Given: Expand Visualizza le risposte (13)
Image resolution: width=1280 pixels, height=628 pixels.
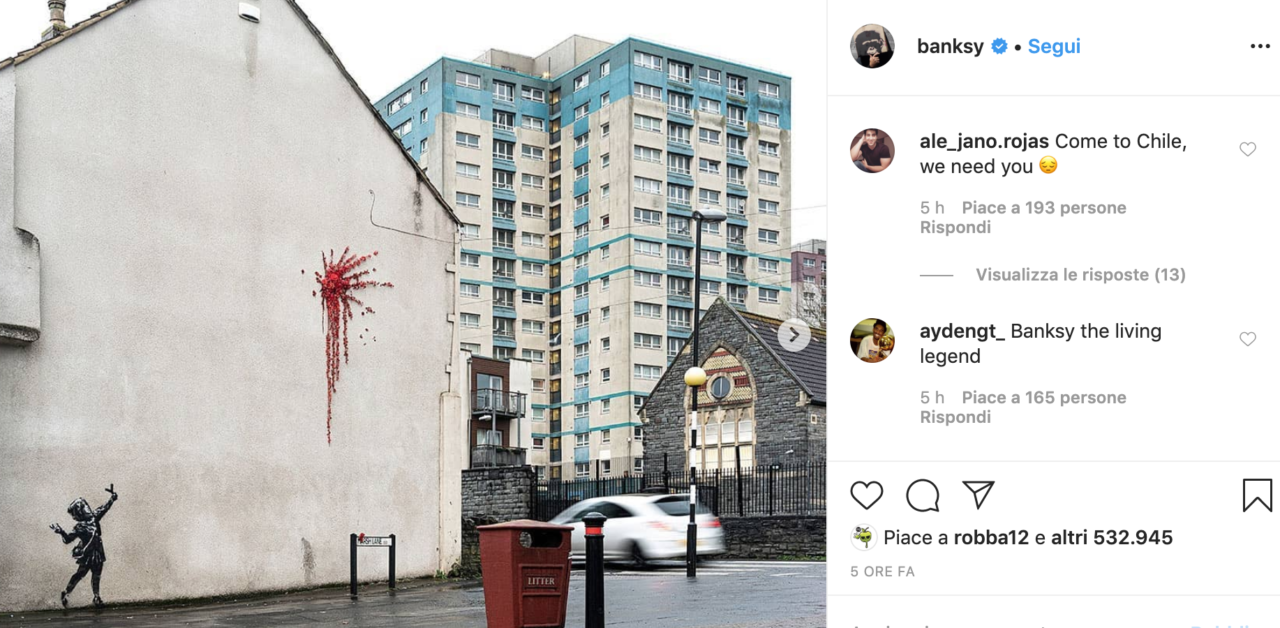Looking at the screenshot, I should coord(1081,274).
